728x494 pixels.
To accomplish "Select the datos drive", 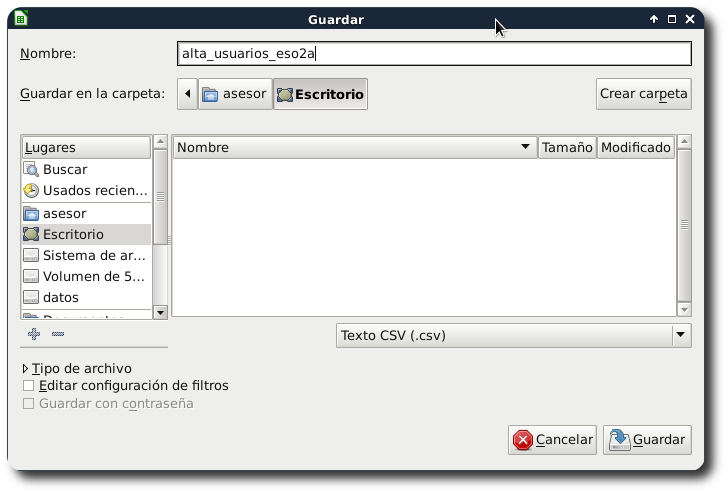I will [x=86, y=297].
